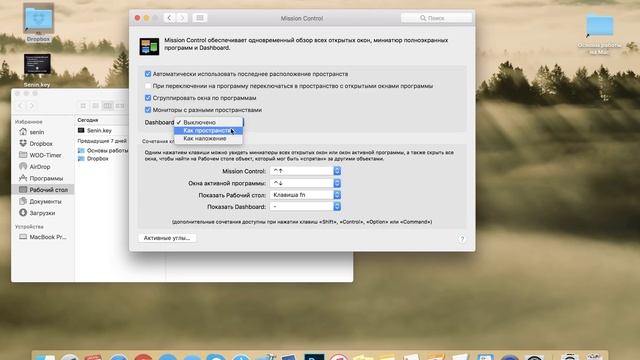Open Dropbox in the Finder sidebar
The height and width of the screenshot is (360, 640).
tap(42, 144)
